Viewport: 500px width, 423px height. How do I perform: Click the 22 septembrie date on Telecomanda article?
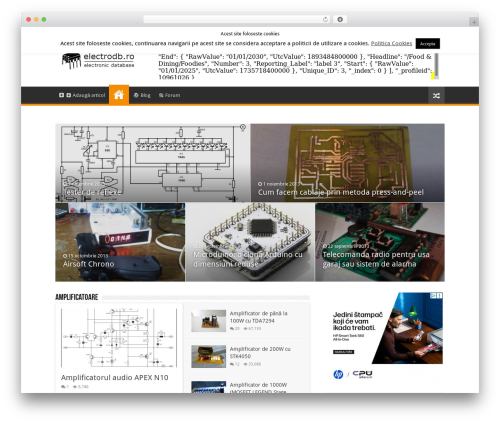point(346,246)
